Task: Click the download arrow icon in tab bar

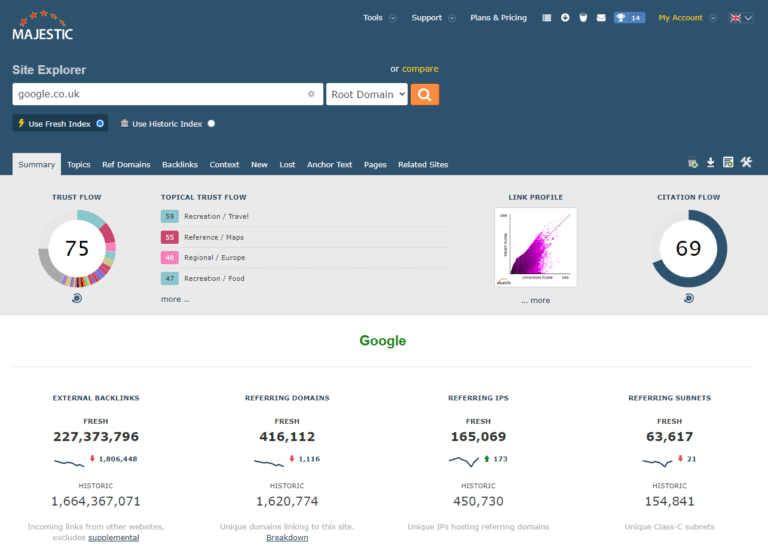Action: 710,163
